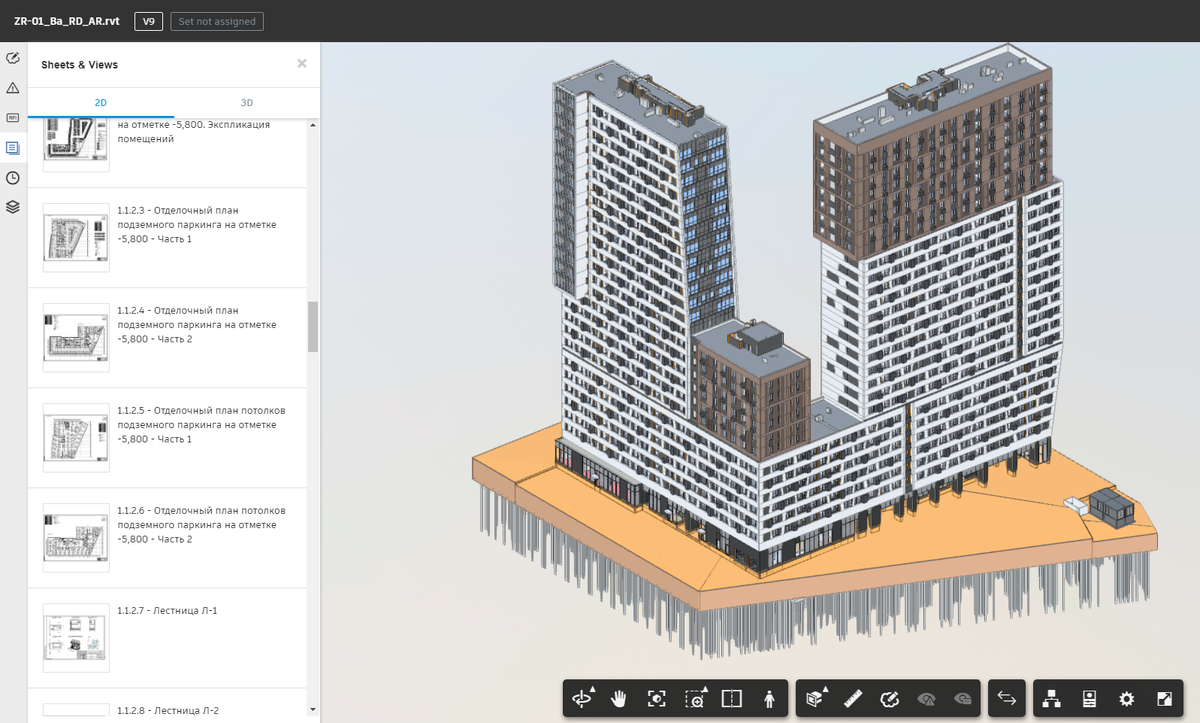Switch to the 3D tab
Viewport: 1200px width, 723px height.
pos(247,103)
